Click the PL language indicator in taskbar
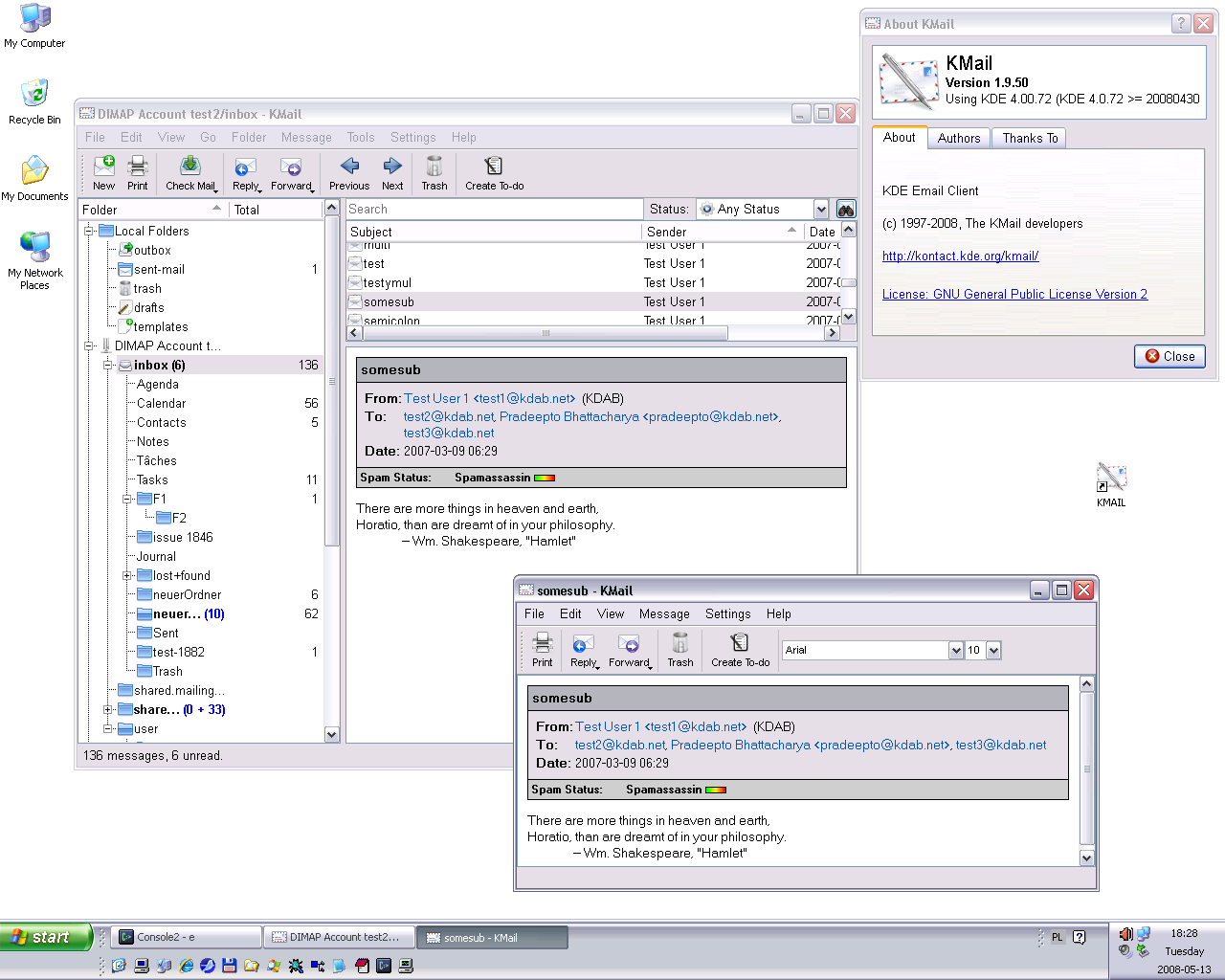 [x=1058, y=938]
